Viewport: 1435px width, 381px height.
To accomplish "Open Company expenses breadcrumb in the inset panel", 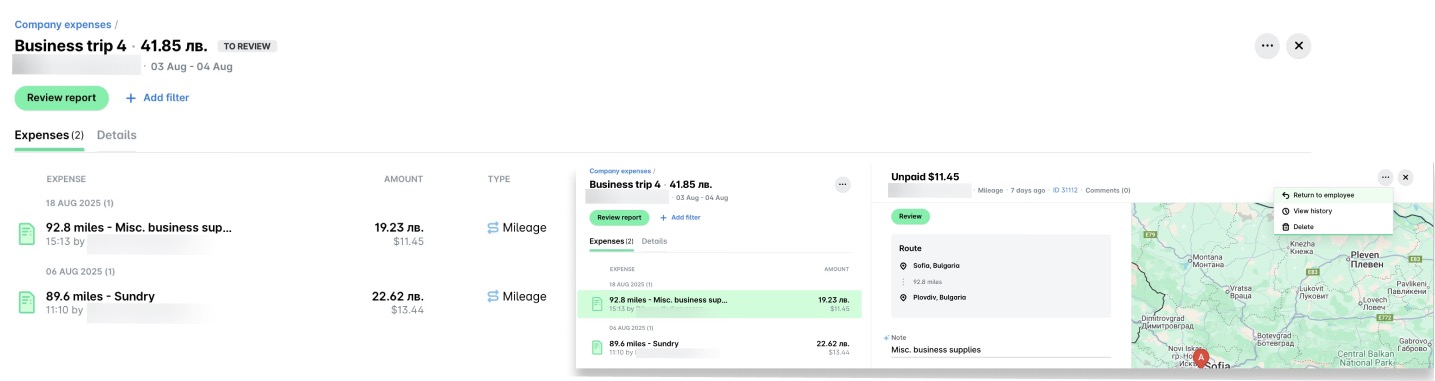I will (619, 171).
